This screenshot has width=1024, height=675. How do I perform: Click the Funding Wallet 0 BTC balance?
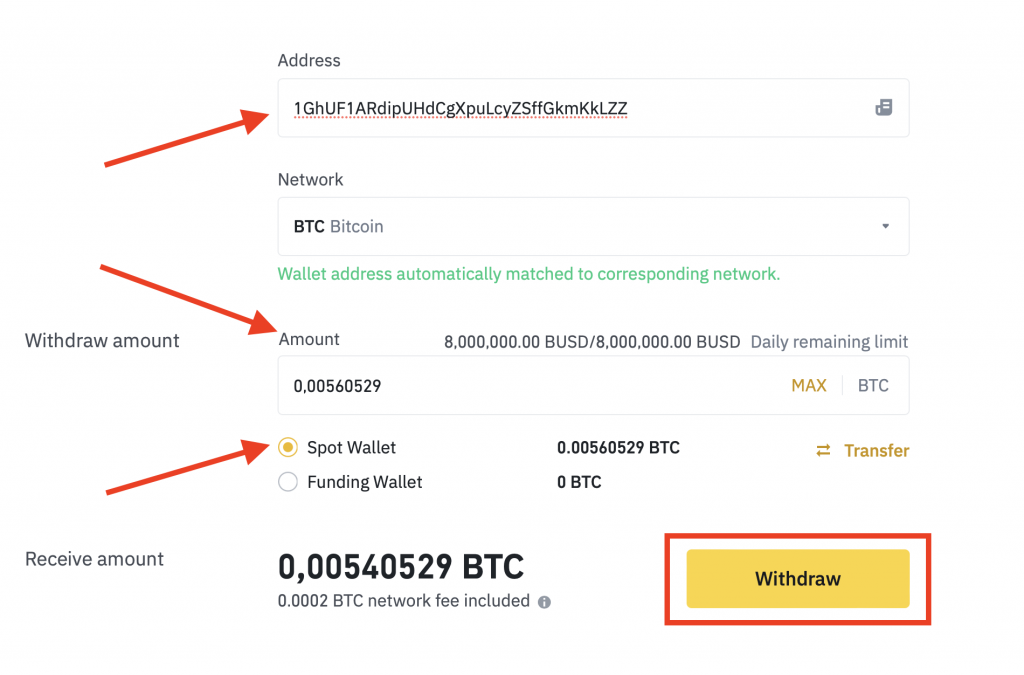579,482
